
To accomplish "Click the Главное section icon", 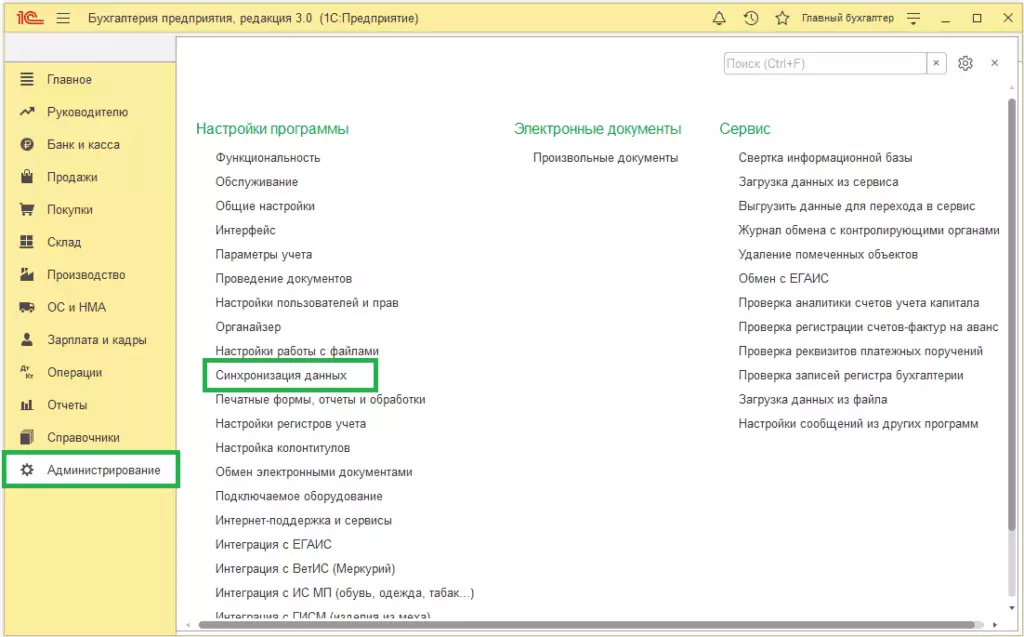I will pos(27,80).
